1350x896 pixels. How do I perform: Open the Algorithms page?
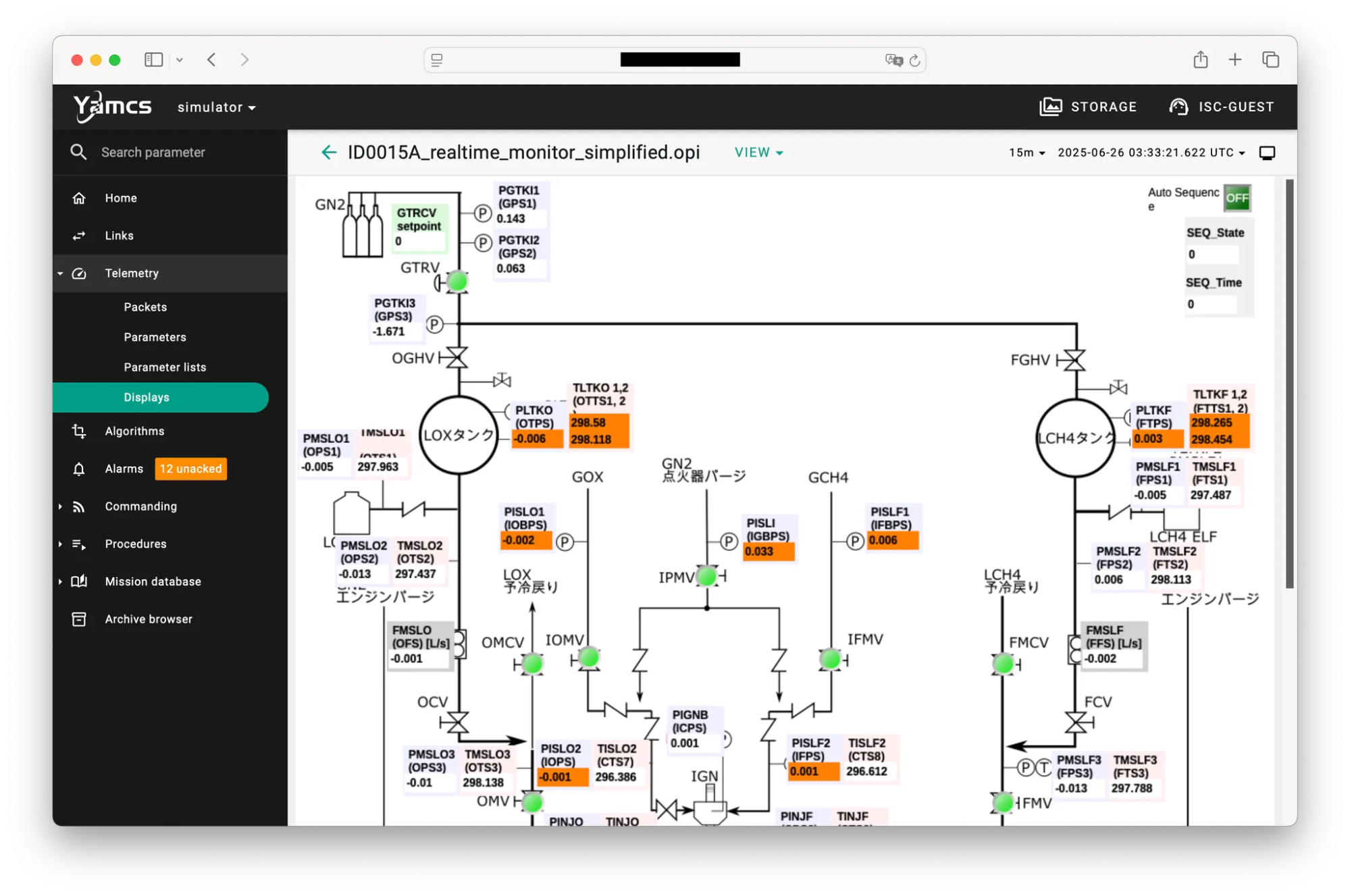[134, 431]
